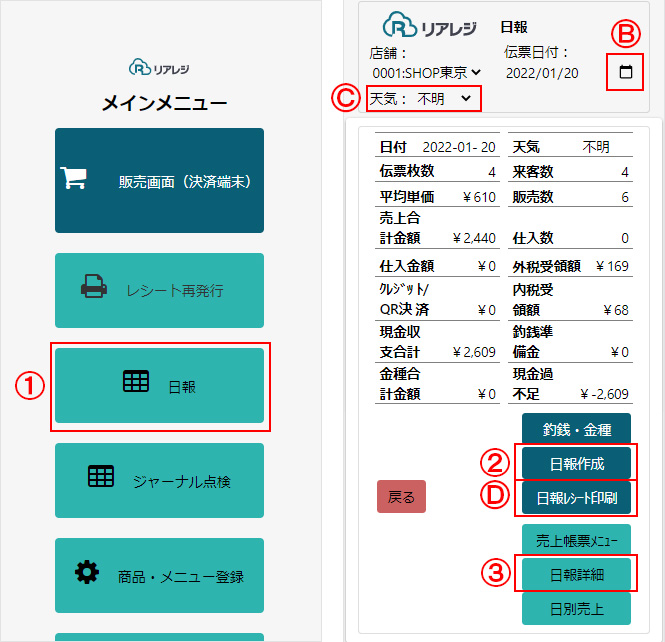Click the リアレジ cloud logo in report header

coord(429,25)
